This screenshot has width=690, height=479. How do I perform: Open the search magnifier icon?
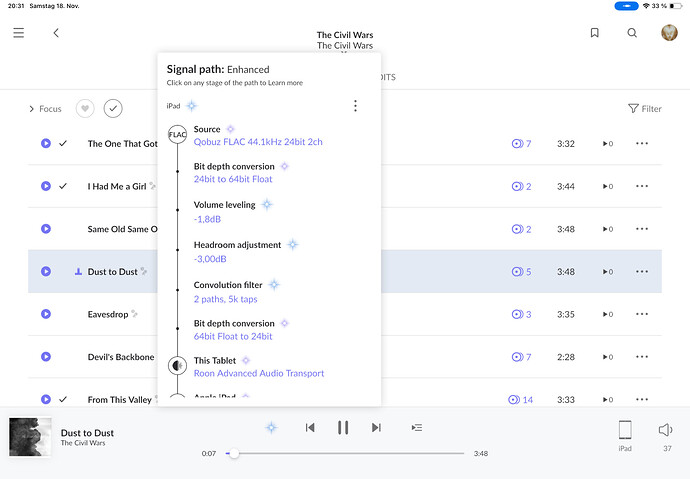[632, 33]
